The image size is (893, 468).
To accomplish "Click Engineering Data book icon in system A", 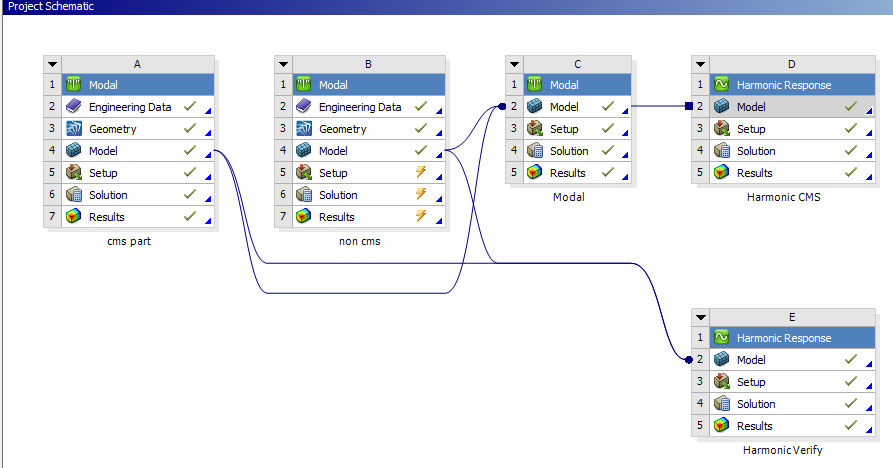I will coord(73,106).
